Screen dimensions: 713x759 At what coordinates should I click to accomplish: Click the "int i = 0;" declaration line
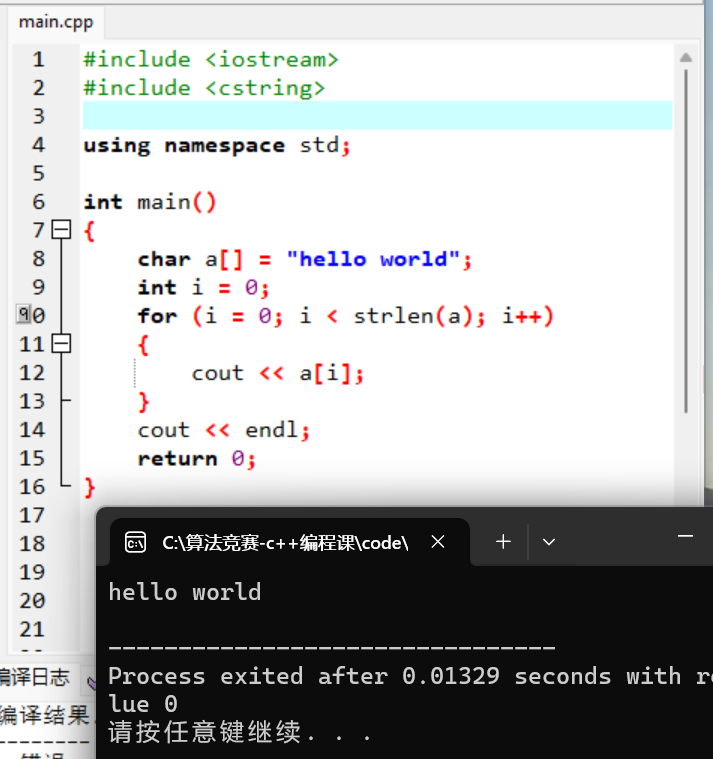tap(203, 288)
